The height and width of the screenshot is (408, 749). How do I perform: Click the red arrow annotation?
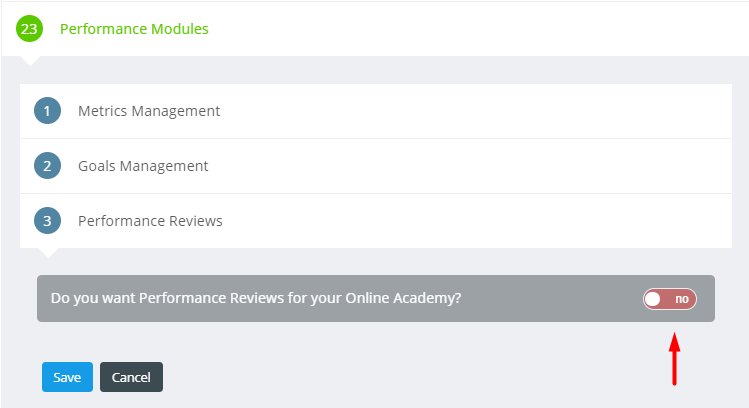pyautogui.click(x=674, y=359)
